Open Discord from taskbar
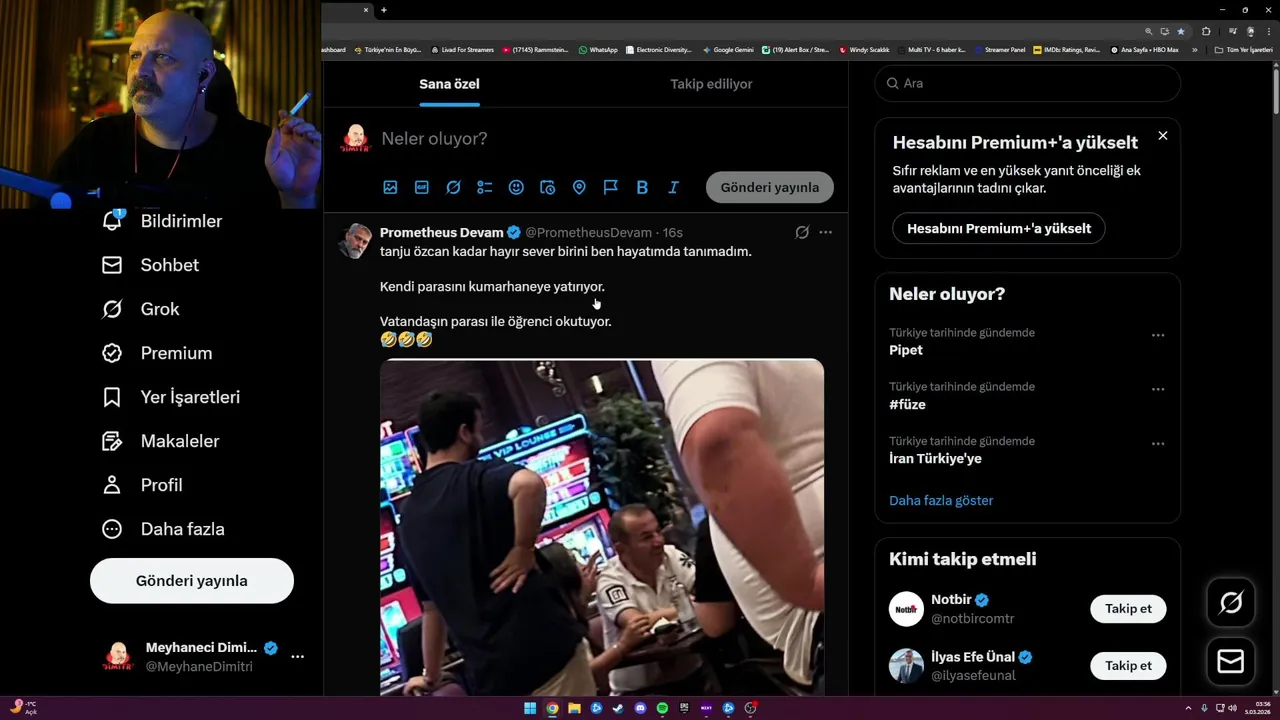 point(641,708)
